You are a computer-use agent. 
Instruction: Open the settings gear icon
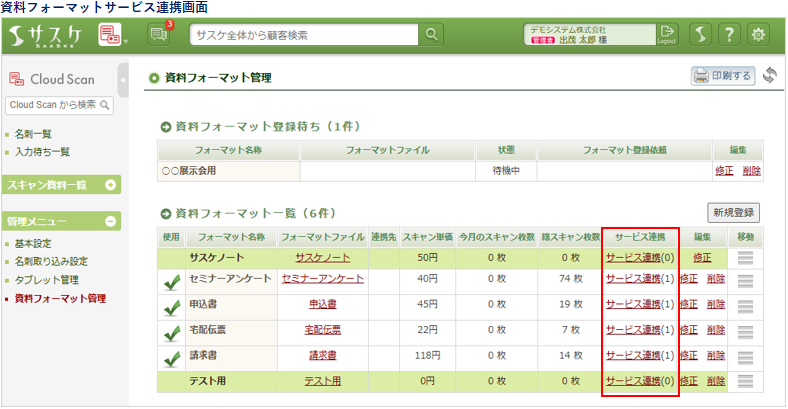(x=758, y=35)
